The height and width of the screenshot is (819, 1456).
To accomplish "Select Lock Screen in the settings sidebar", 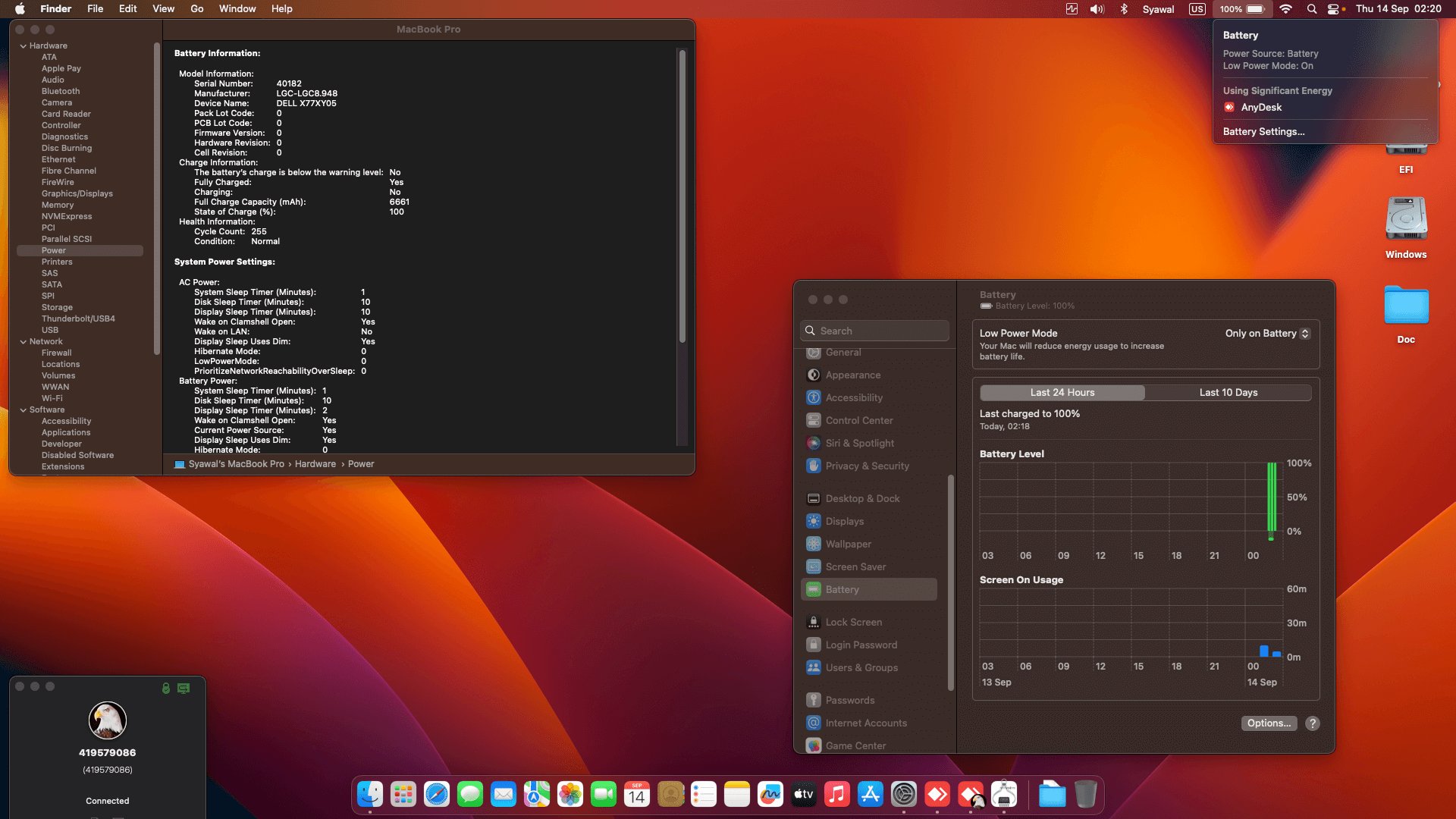I will click(x=853, y=622).
